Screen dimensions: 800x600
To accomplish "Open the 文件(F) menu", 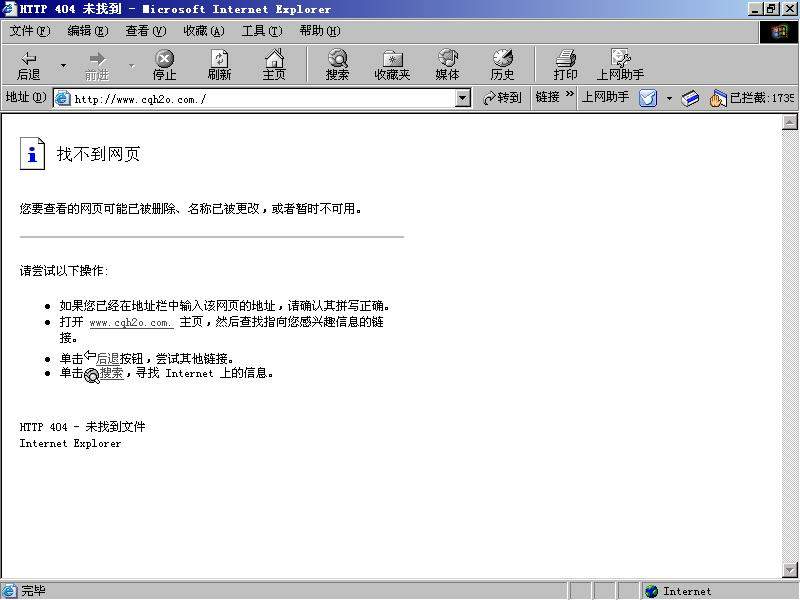I will coord(30,31).
